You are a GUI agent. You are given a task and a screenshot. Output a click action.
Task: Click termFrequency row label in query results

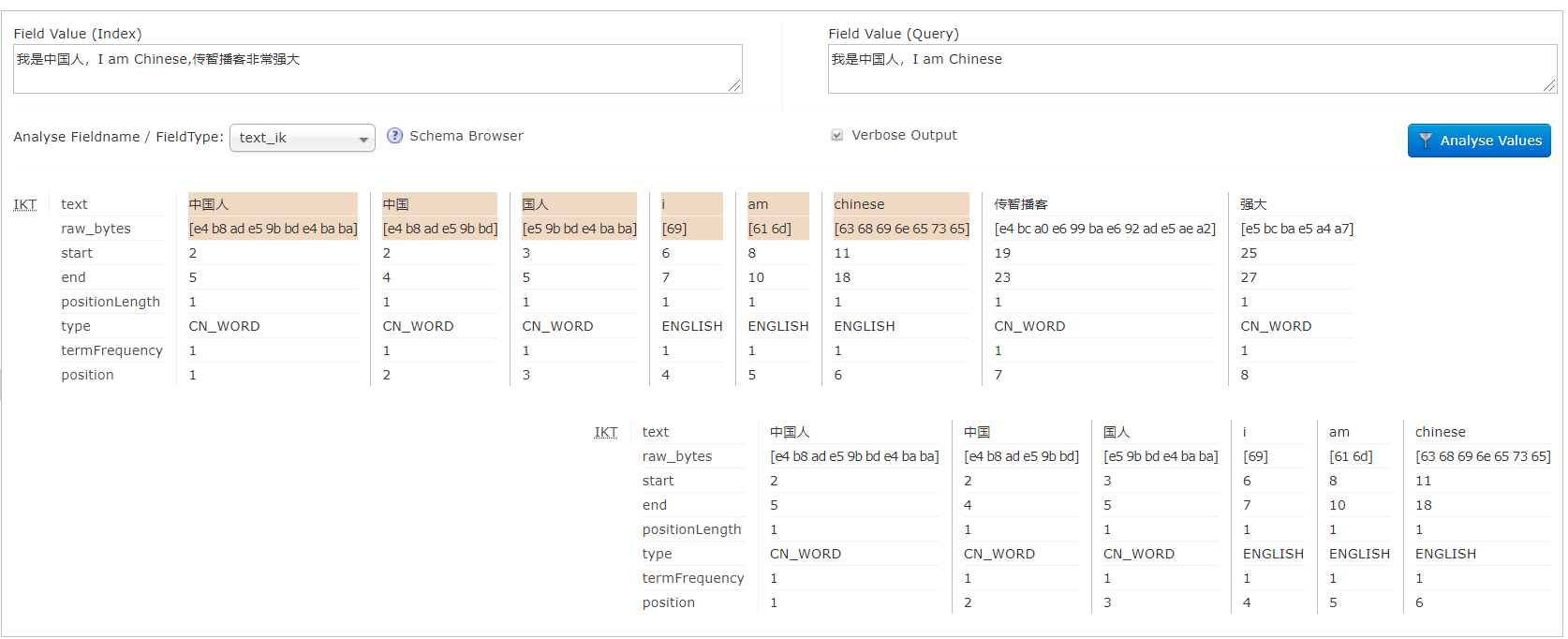pos(692,578)
